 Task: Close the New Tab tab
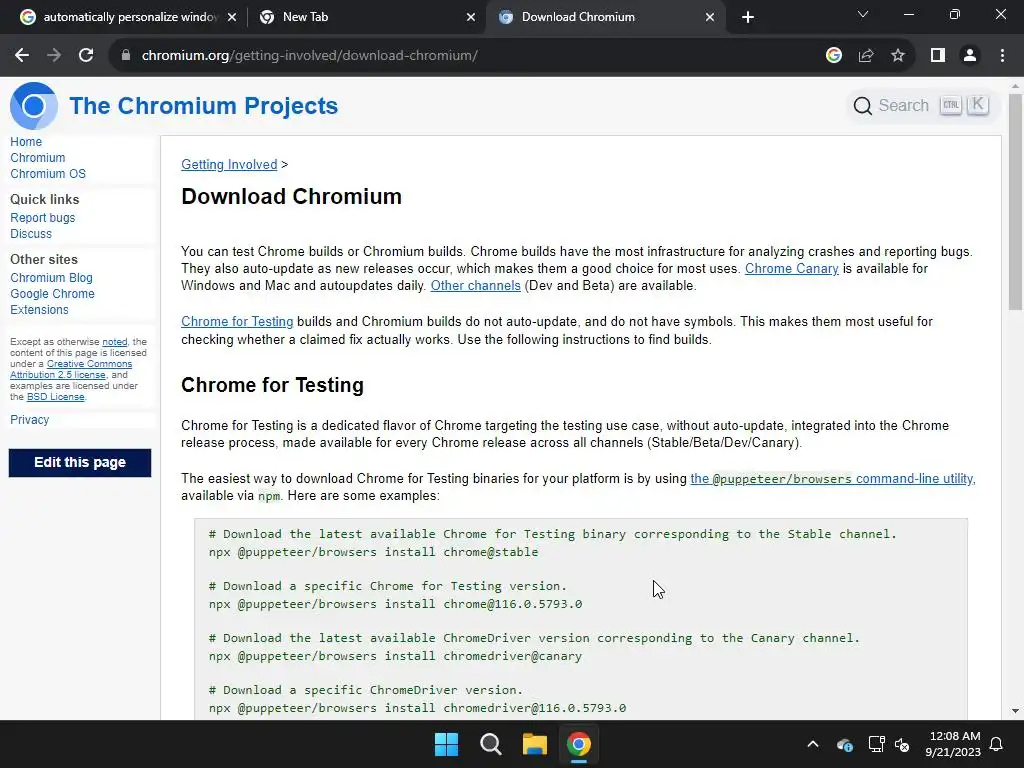[471, 17]
